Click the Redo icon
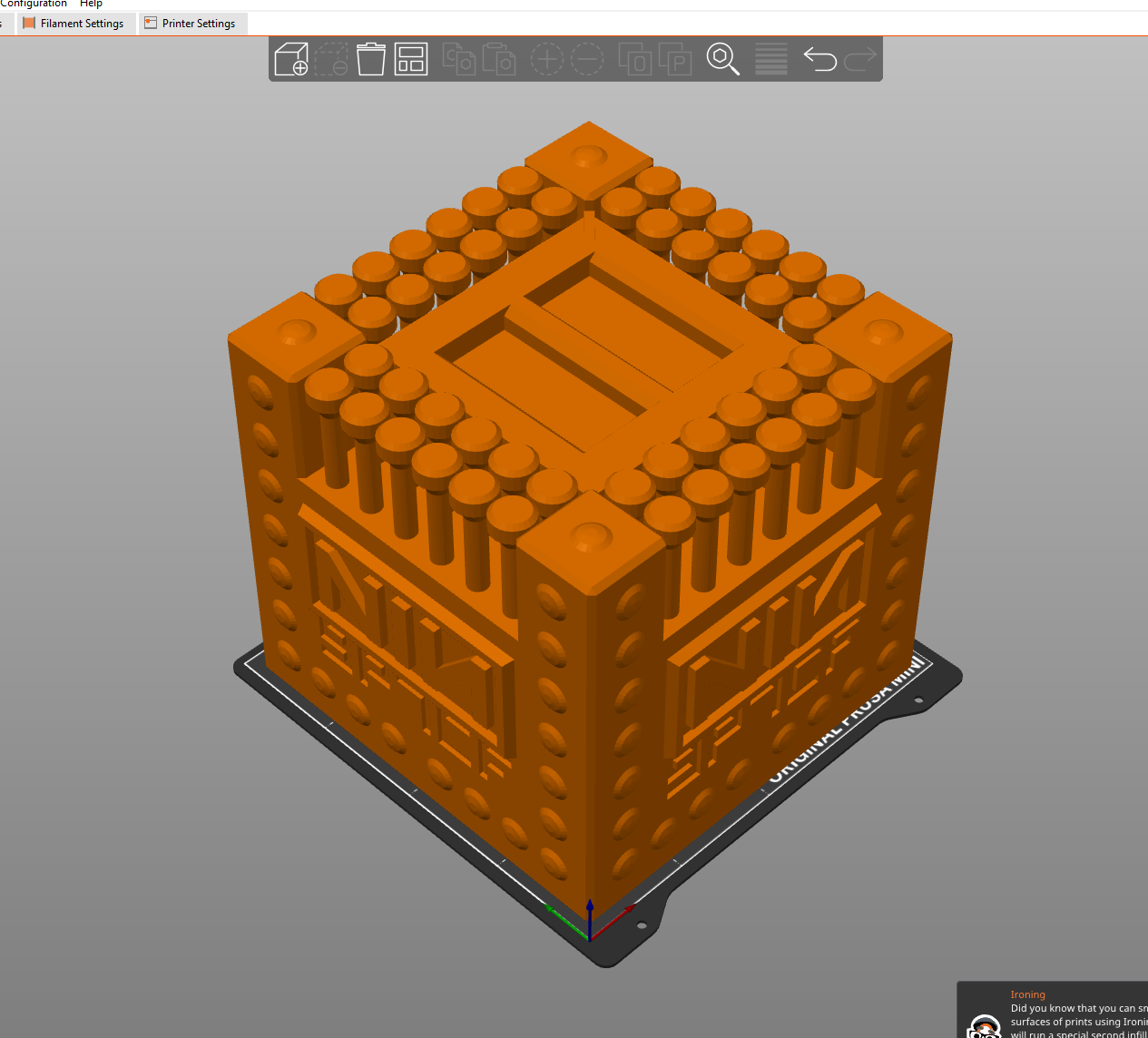This screenshot has height=1038, width=1148. (859, 58)
